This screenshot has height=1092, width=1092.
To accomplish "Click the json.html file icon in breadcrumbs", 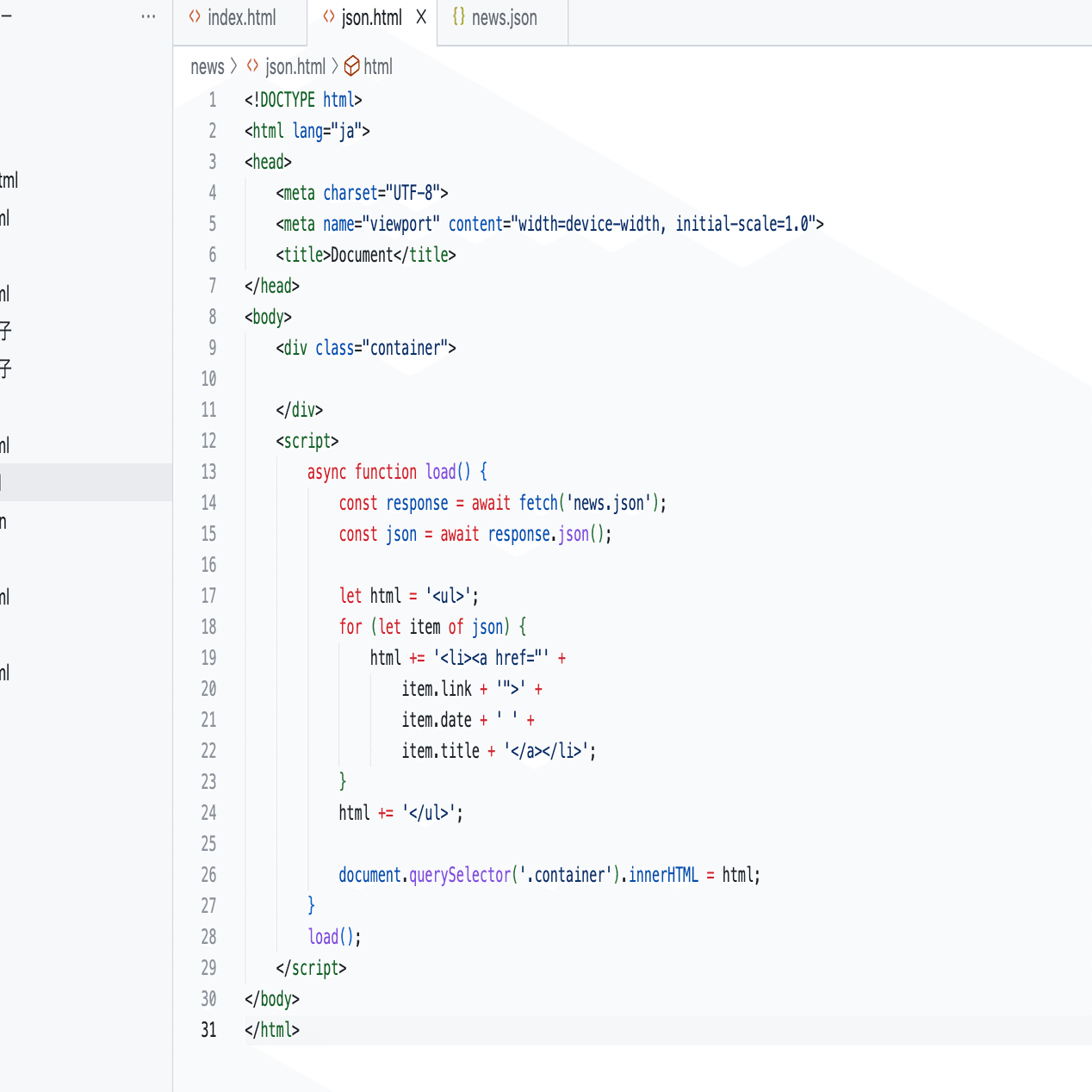I will (x=252, y=66).
